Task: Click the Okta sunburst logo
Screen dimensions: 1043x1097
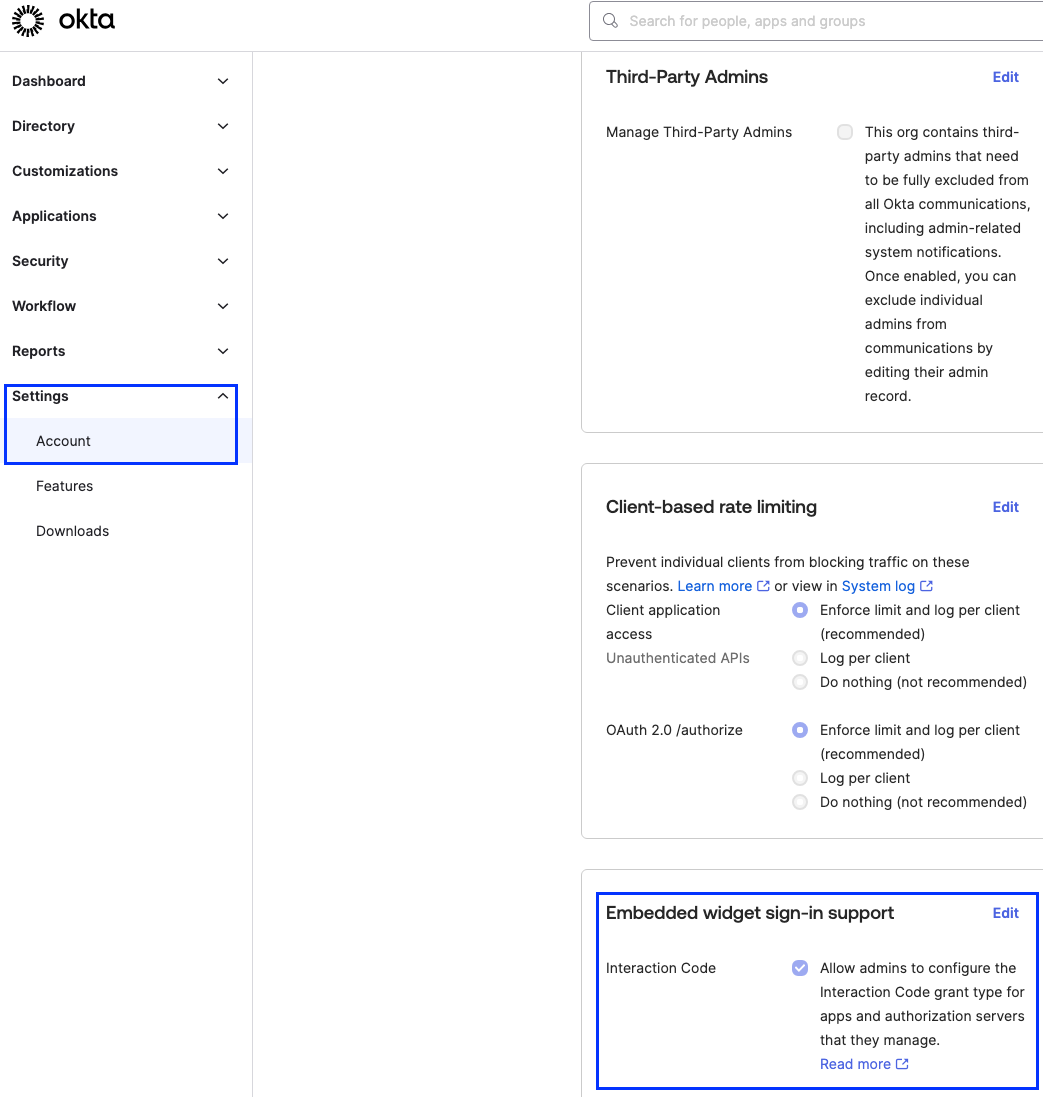Action: pos(28,20)
